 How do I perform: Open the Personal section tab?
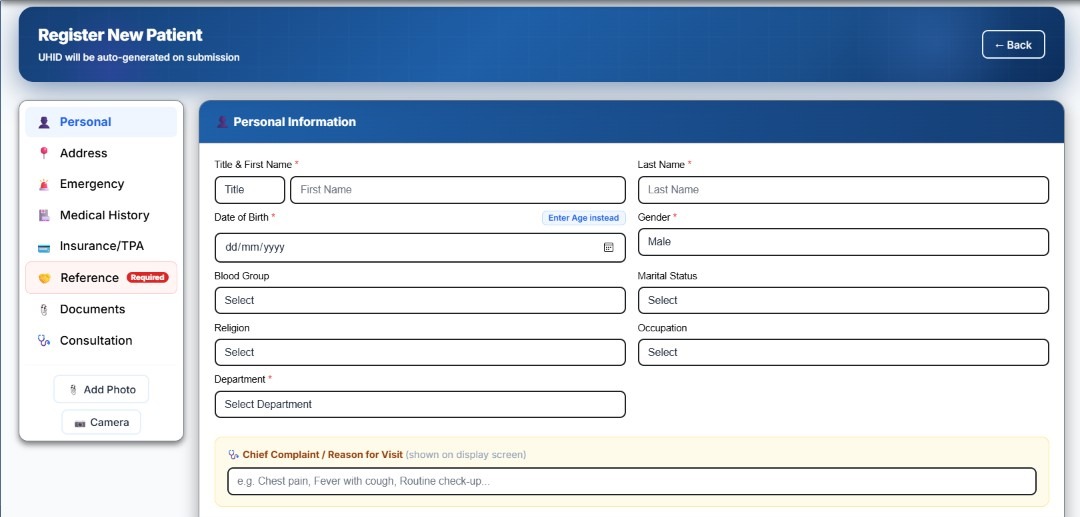coord(101,122)
